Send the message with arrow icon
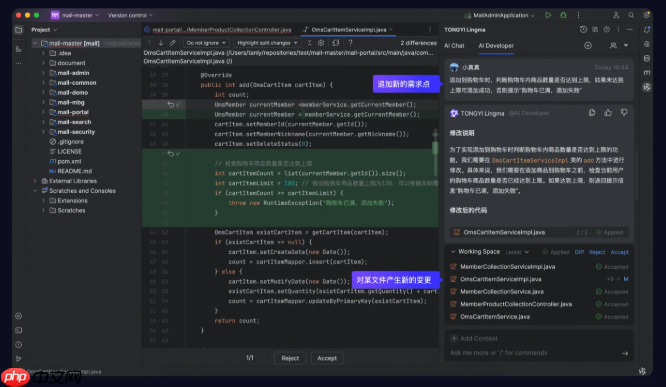The image size is (666, 387). (x=625, y=353)
